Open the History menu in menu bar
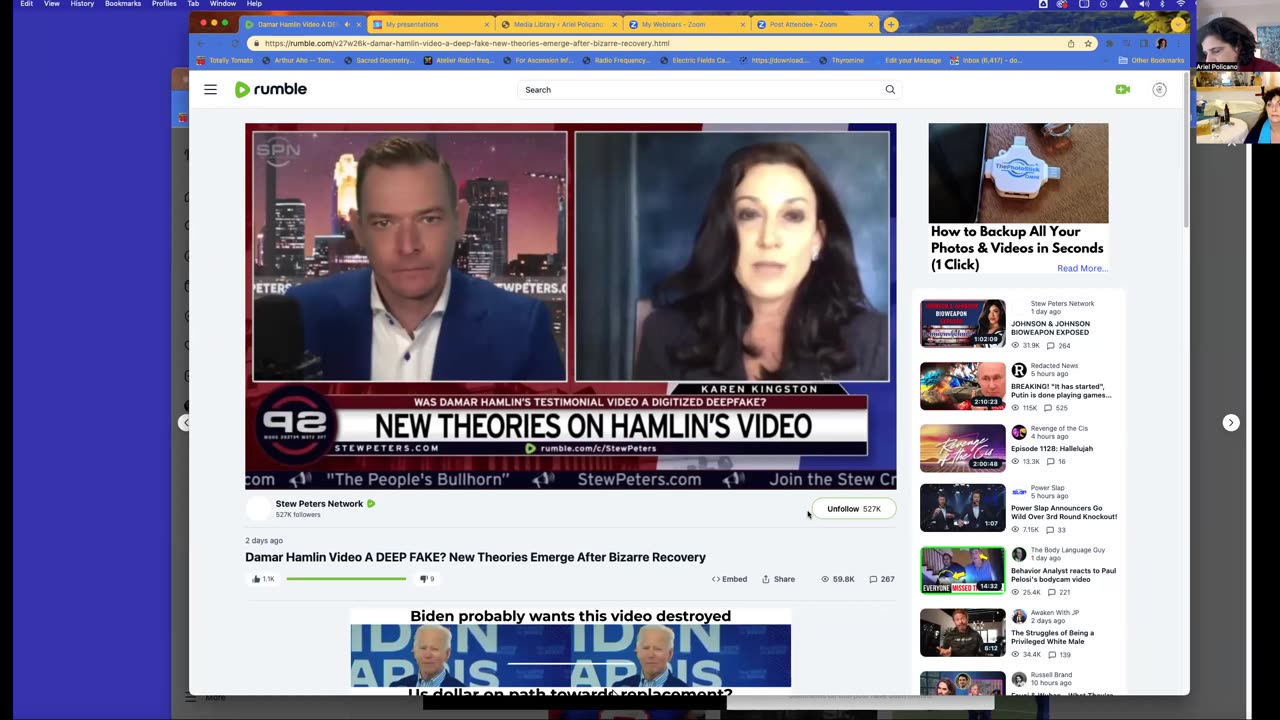 [x=82, y=4]
